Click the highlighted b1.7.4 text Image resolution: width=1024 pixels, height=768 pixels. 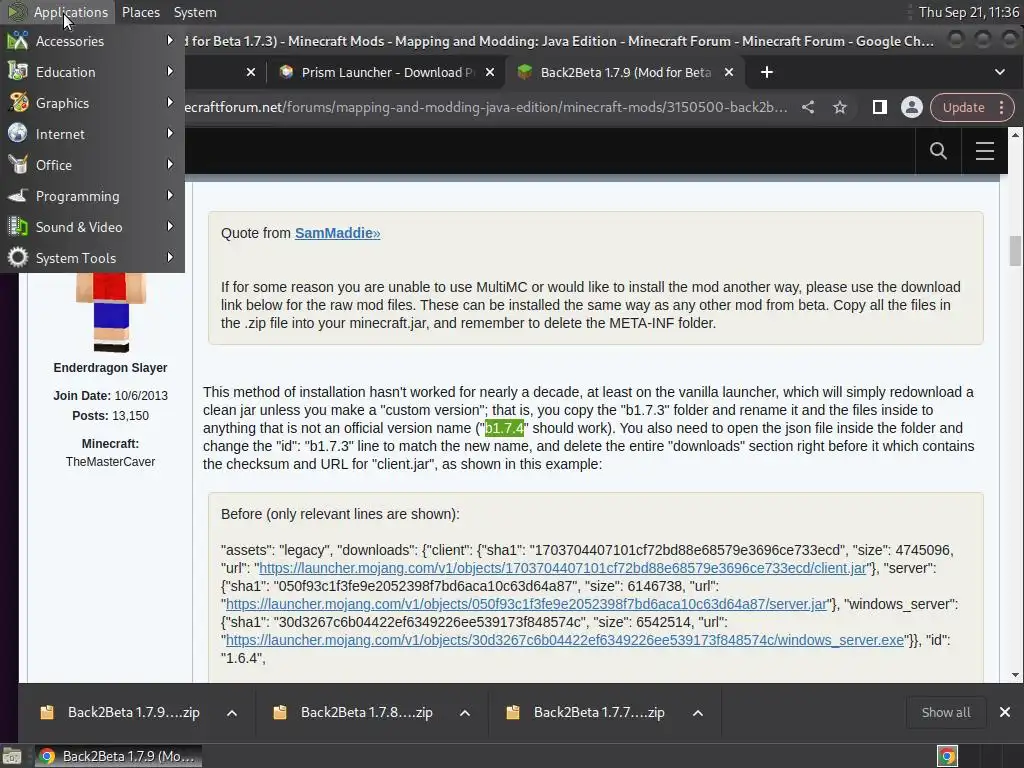point(504,428)
